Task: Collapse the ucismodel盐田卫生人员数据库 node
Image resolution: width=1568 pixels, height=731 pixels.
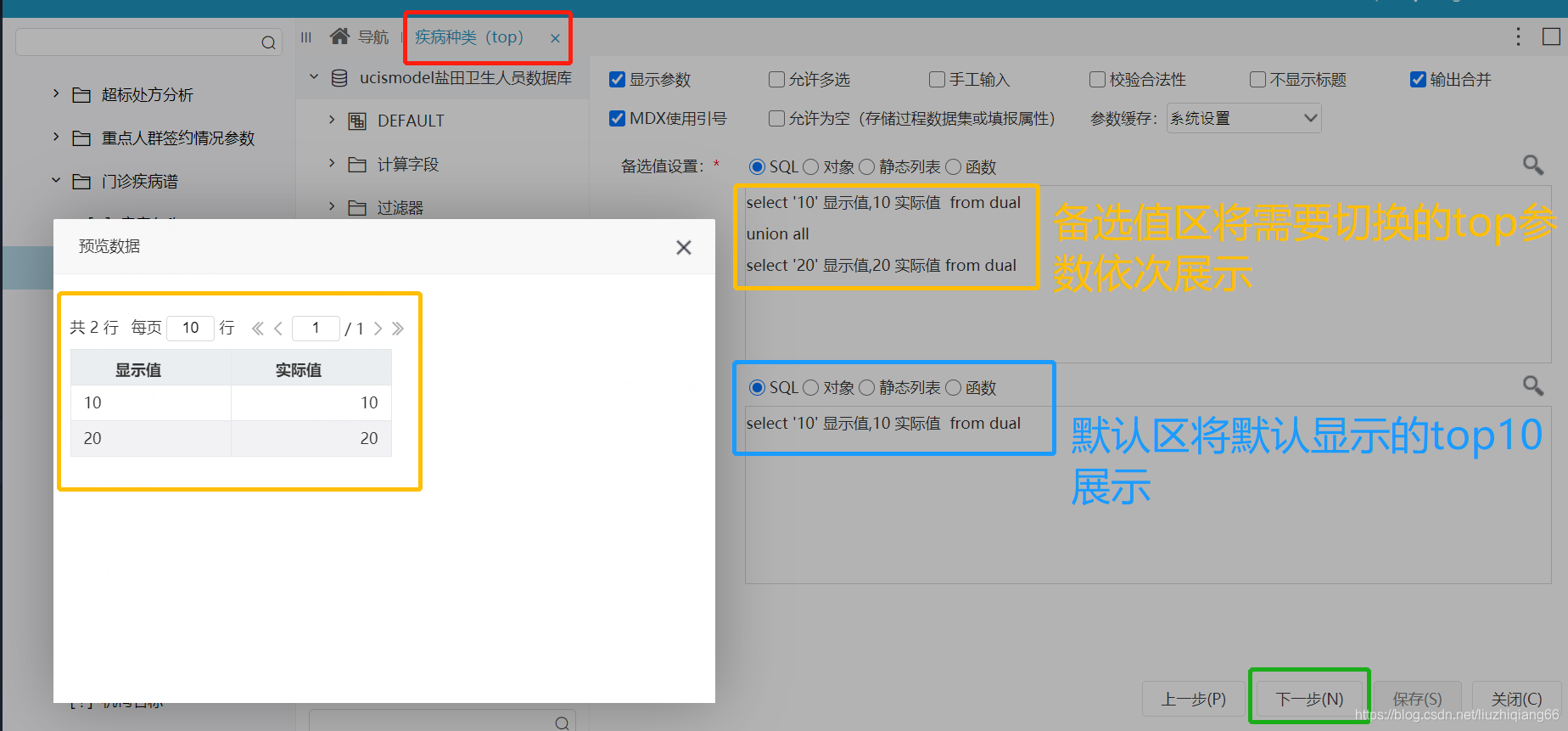Action: tap(314, 76)
